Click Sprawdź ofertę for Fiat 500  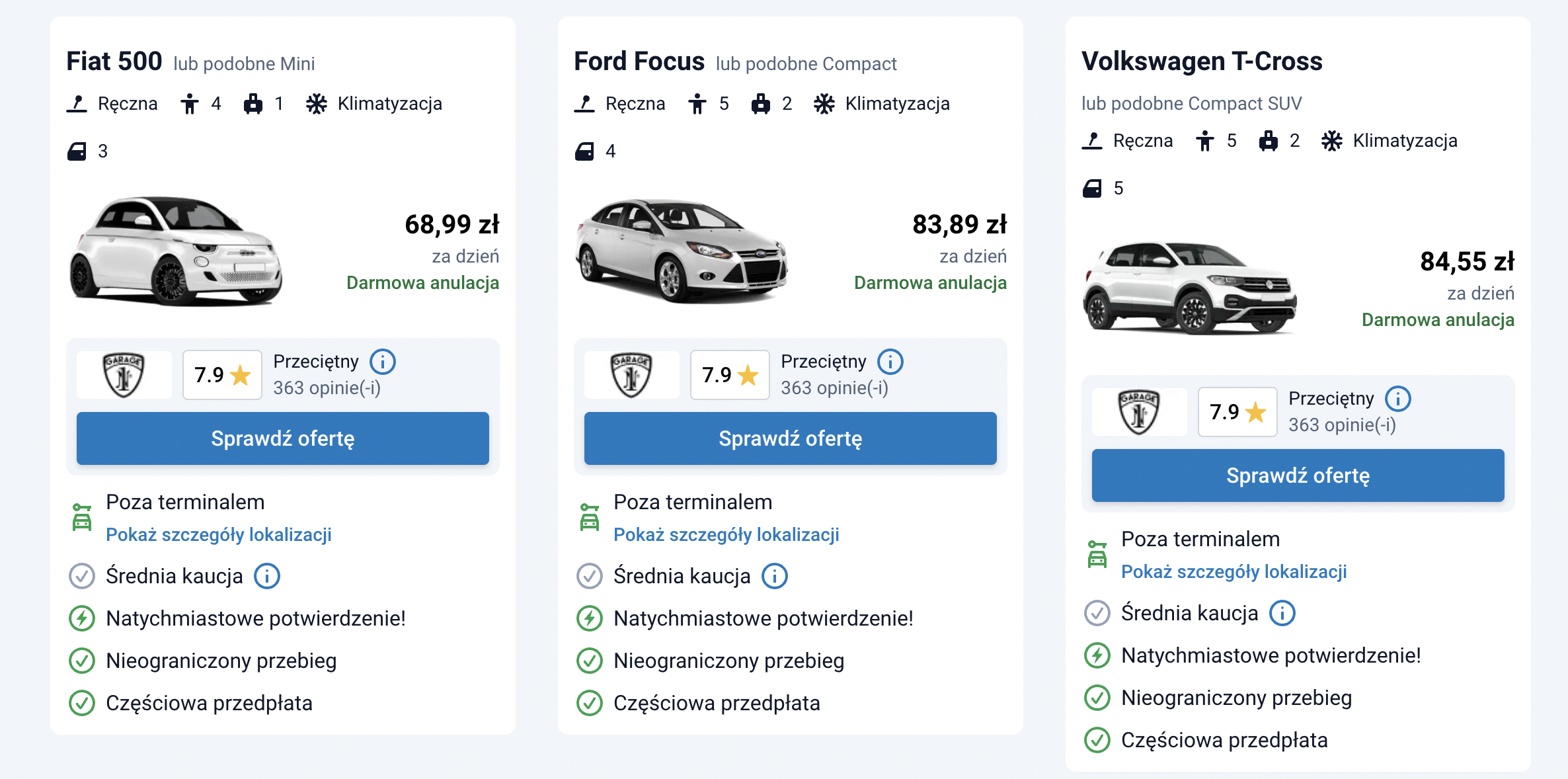click(x=283, y=438)
